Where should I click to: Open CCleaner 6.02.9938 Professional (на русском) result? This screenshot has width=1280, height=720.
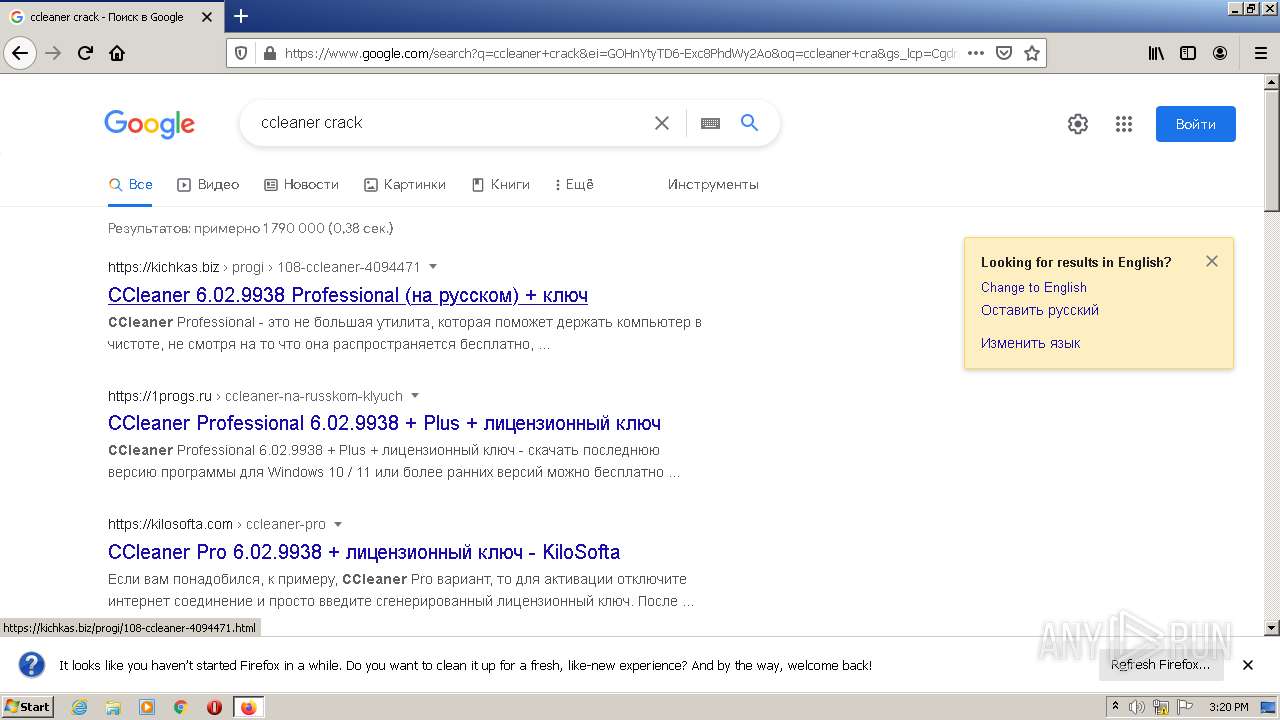(348, 295)
